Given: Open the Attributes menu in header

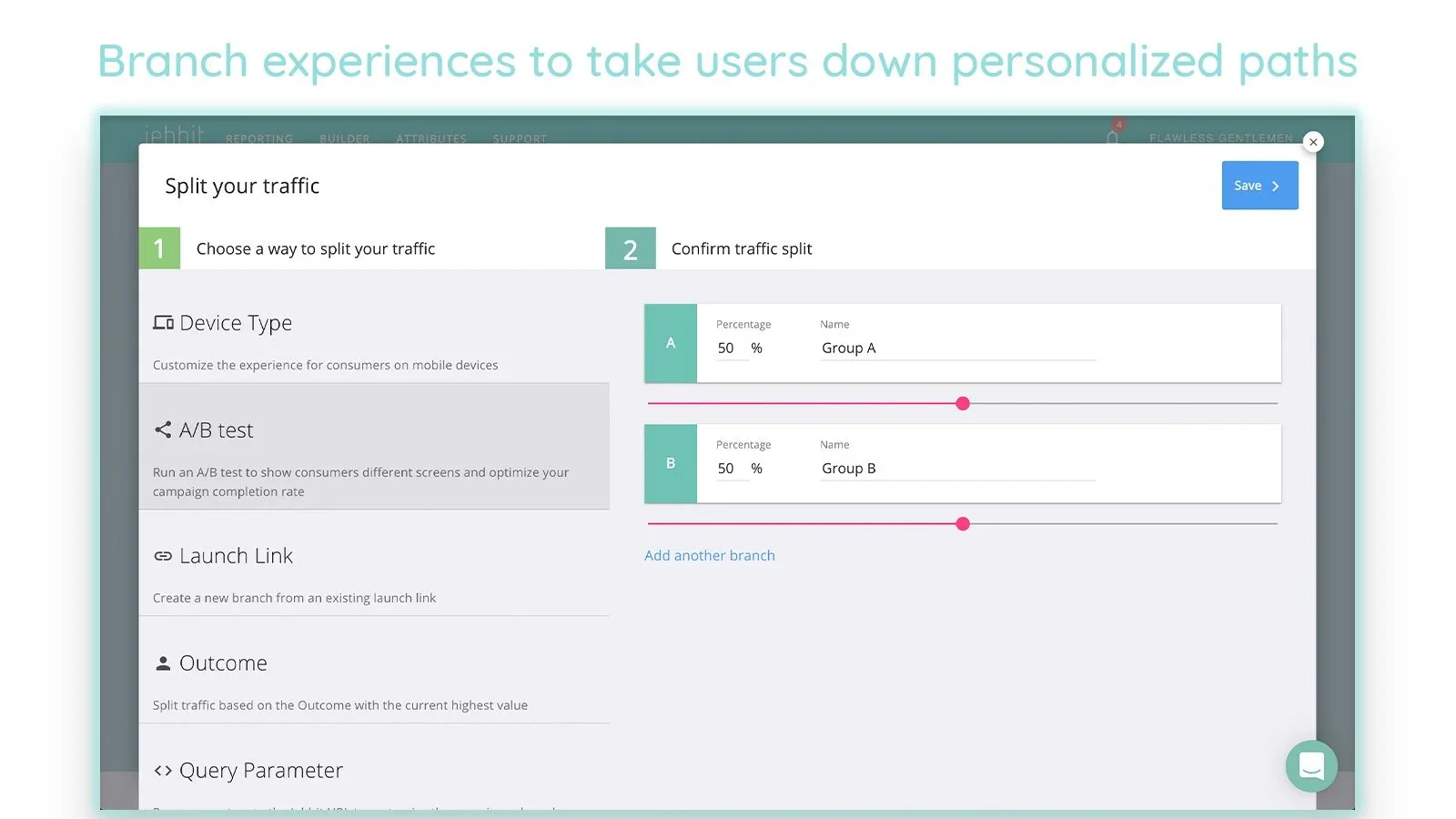Looking at the screenshot, I should pyautogui.click(x=431, y=139).
